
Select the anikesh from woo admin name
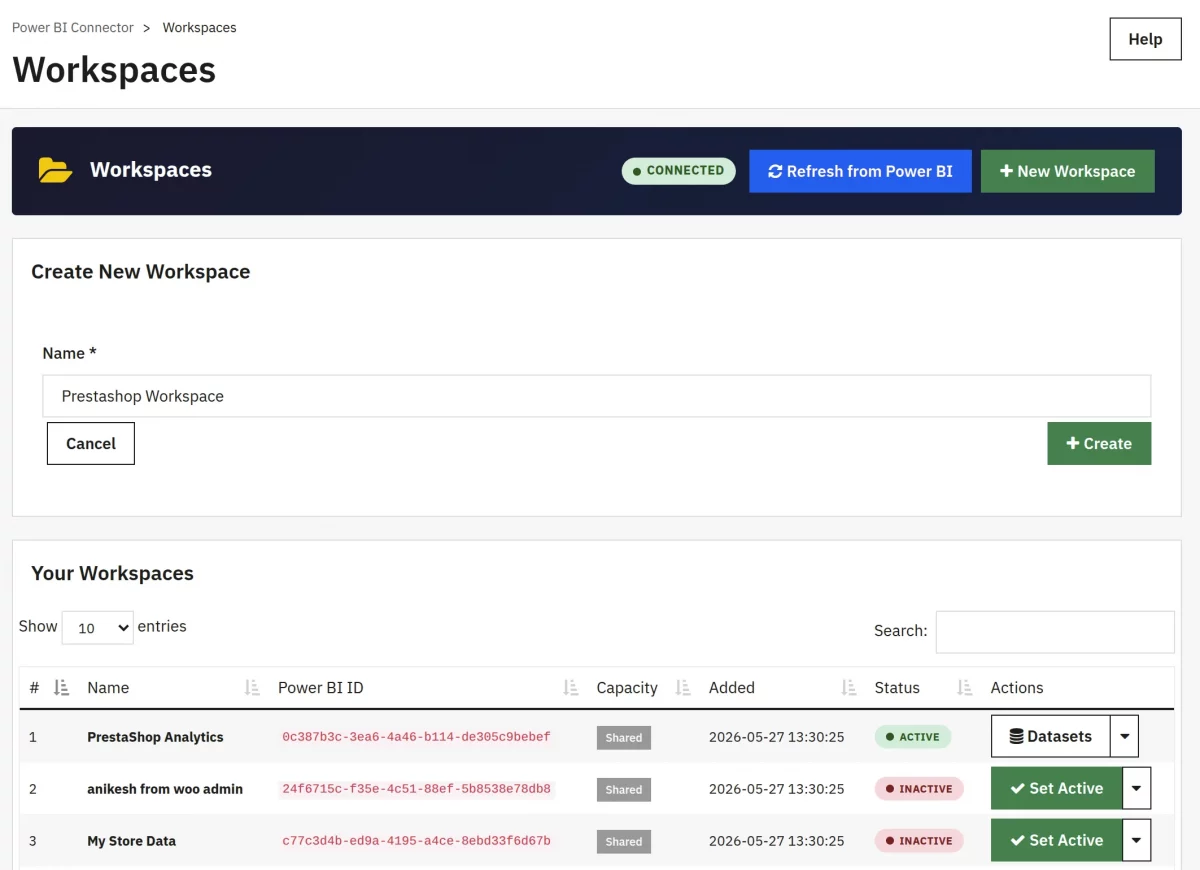click(x=165, y=789)
